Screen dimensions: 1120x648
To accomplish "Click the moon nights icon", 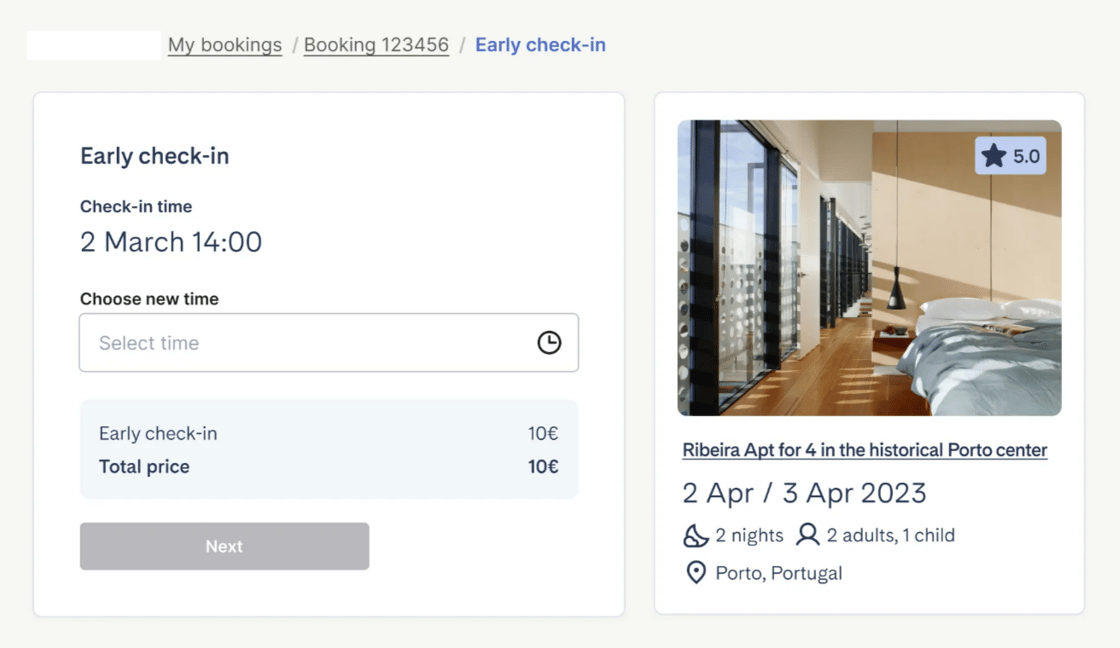I will point(695,535).
